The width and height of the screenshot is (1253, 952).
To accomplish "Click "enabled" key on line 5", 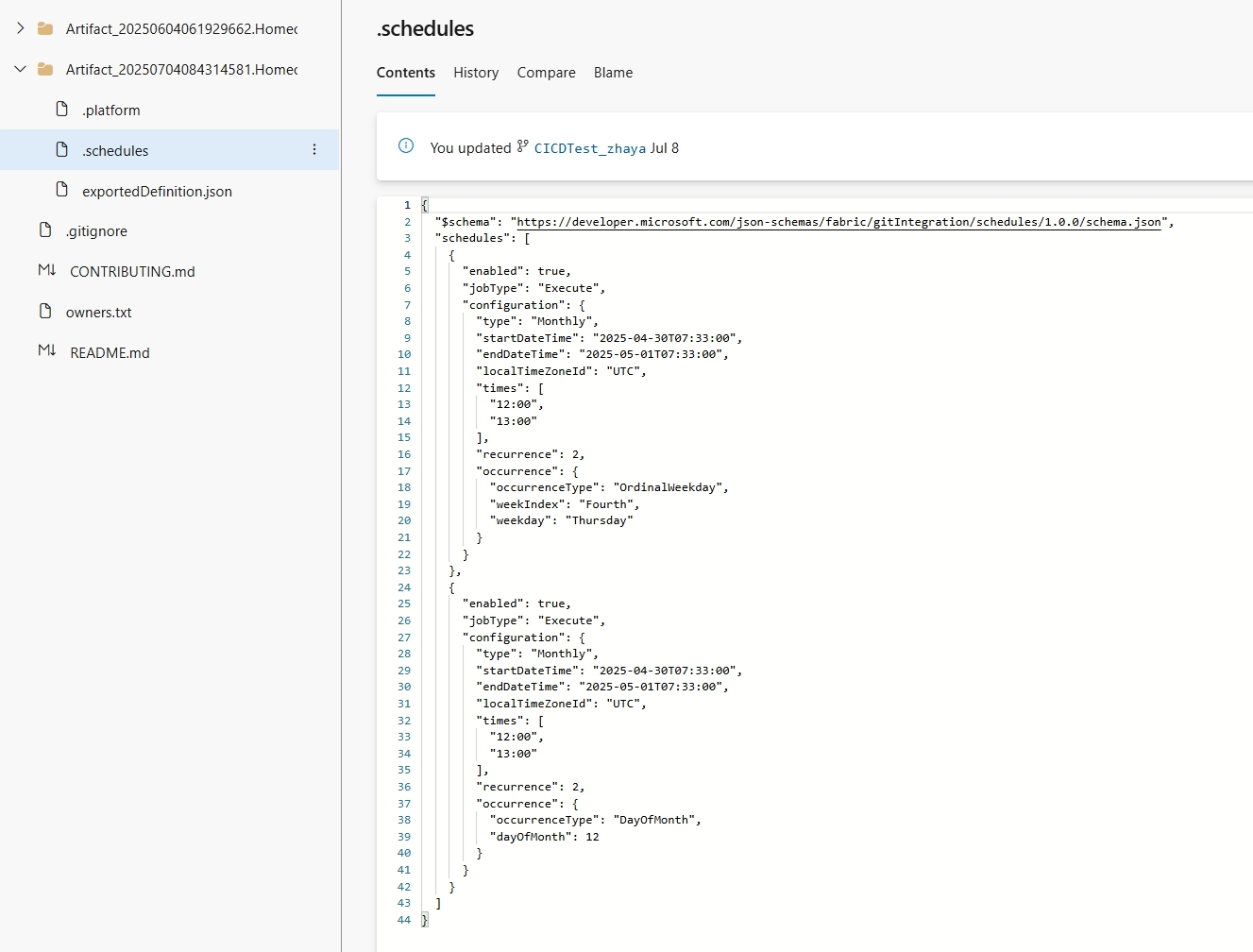I will [x=493, y=271].
